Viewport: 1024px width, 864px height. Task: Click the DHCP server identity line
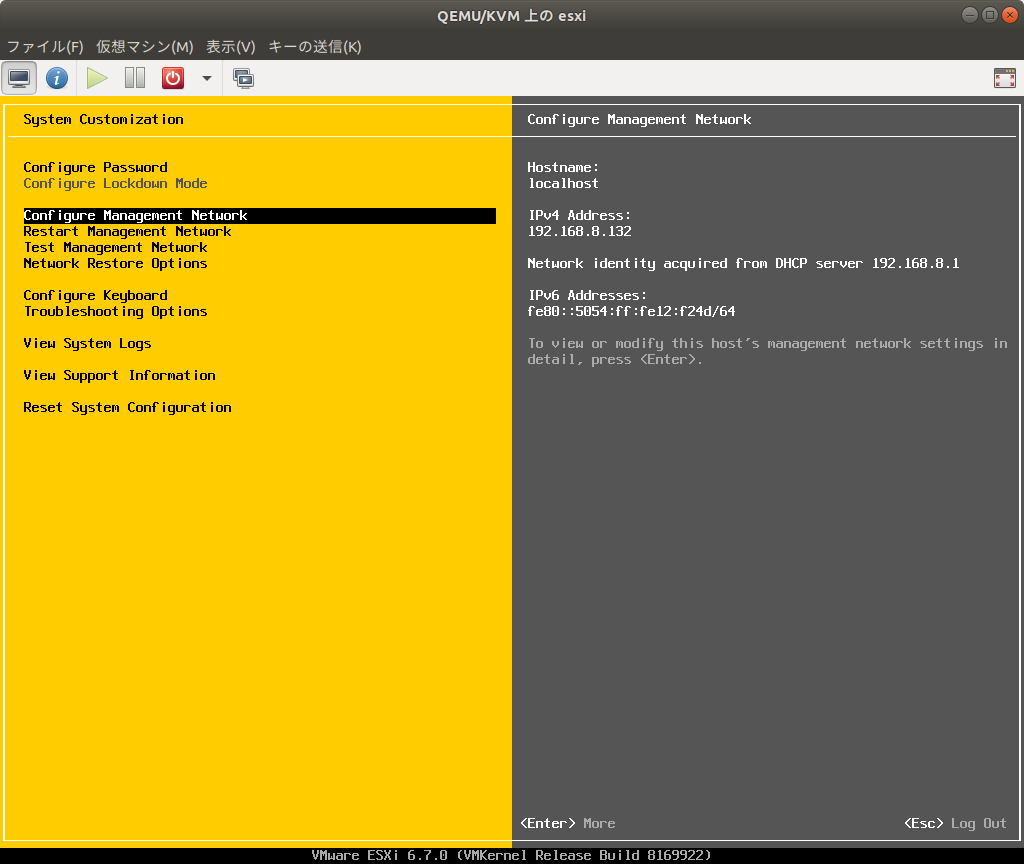click(743, 263)
